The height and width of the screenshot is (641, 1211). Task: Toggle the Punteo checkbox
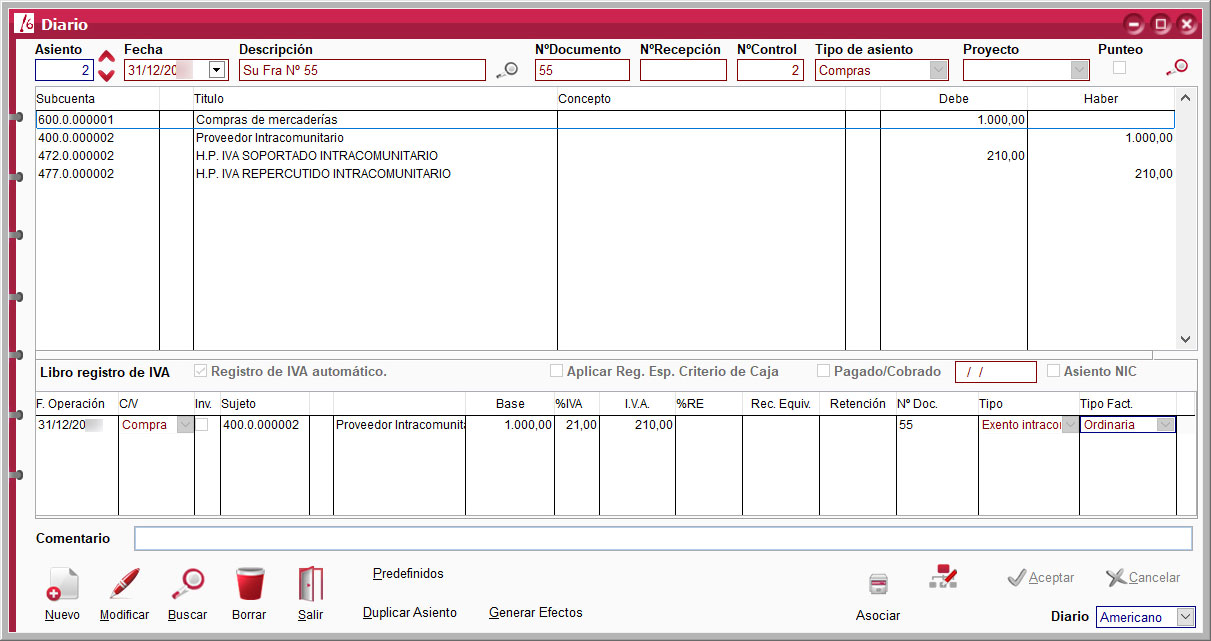1120,68
